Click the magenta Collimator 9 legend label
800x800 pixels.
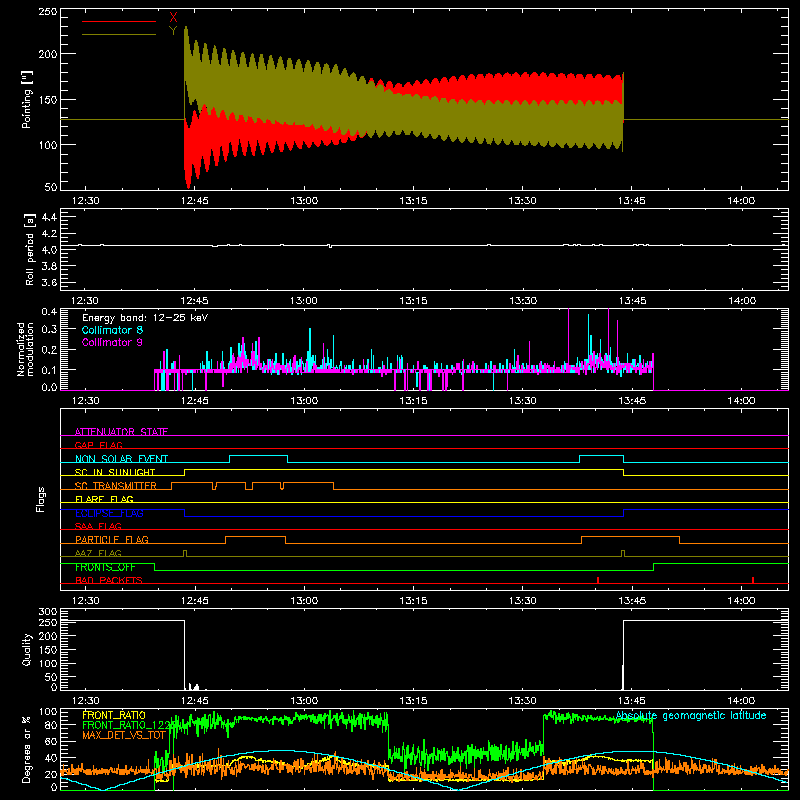click(112, 342)
